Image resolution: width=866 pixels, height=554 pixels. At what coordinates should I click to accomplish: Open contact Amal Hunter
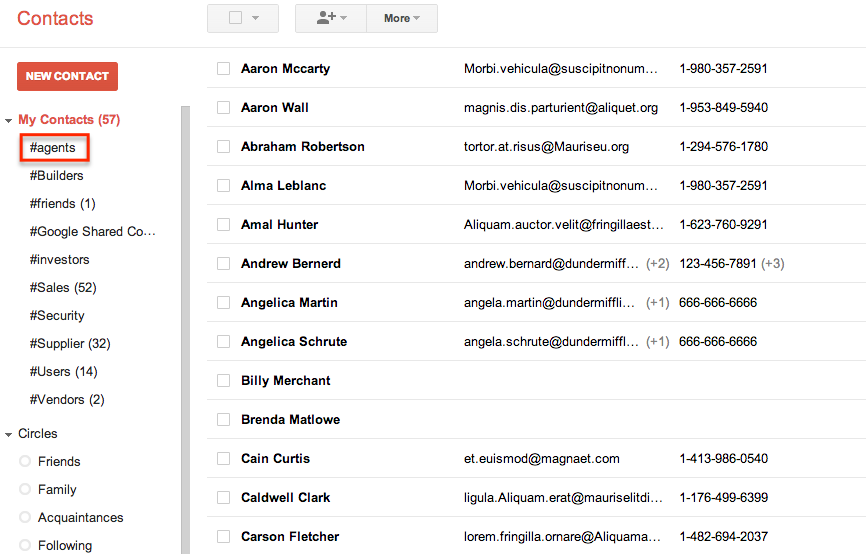point(279,224)
